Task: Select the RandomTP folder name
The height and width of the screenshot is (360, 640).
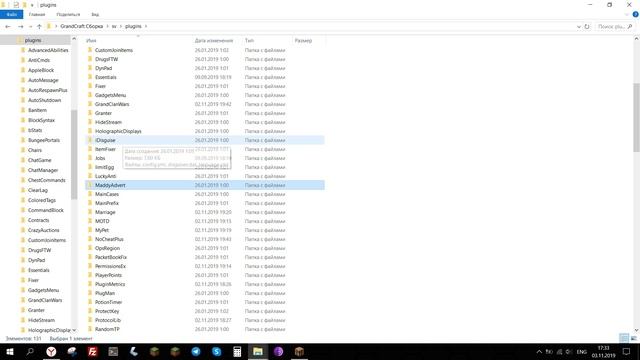Action: (107, 329)
